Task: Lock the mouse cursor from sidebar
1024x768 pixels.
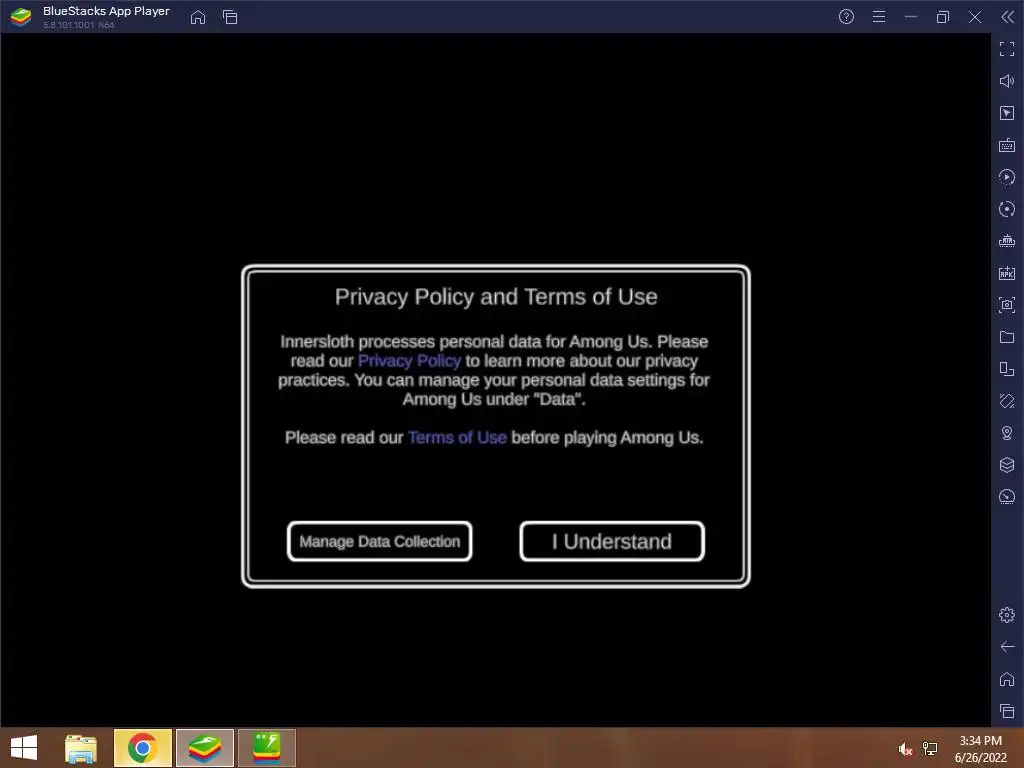Action: pyautogui.click(x=1007, y=113)
